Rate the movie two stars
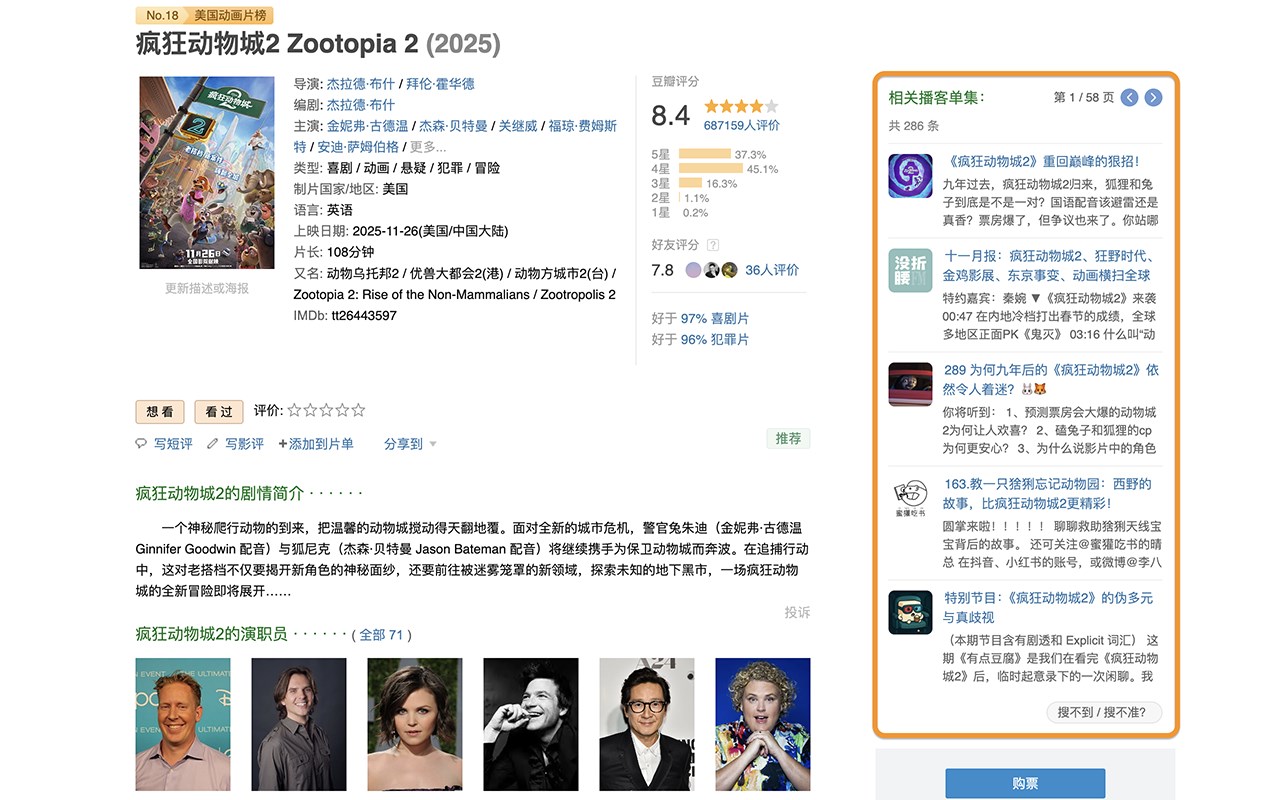This screenshot has width=1280, height=800. click(310, 410)
